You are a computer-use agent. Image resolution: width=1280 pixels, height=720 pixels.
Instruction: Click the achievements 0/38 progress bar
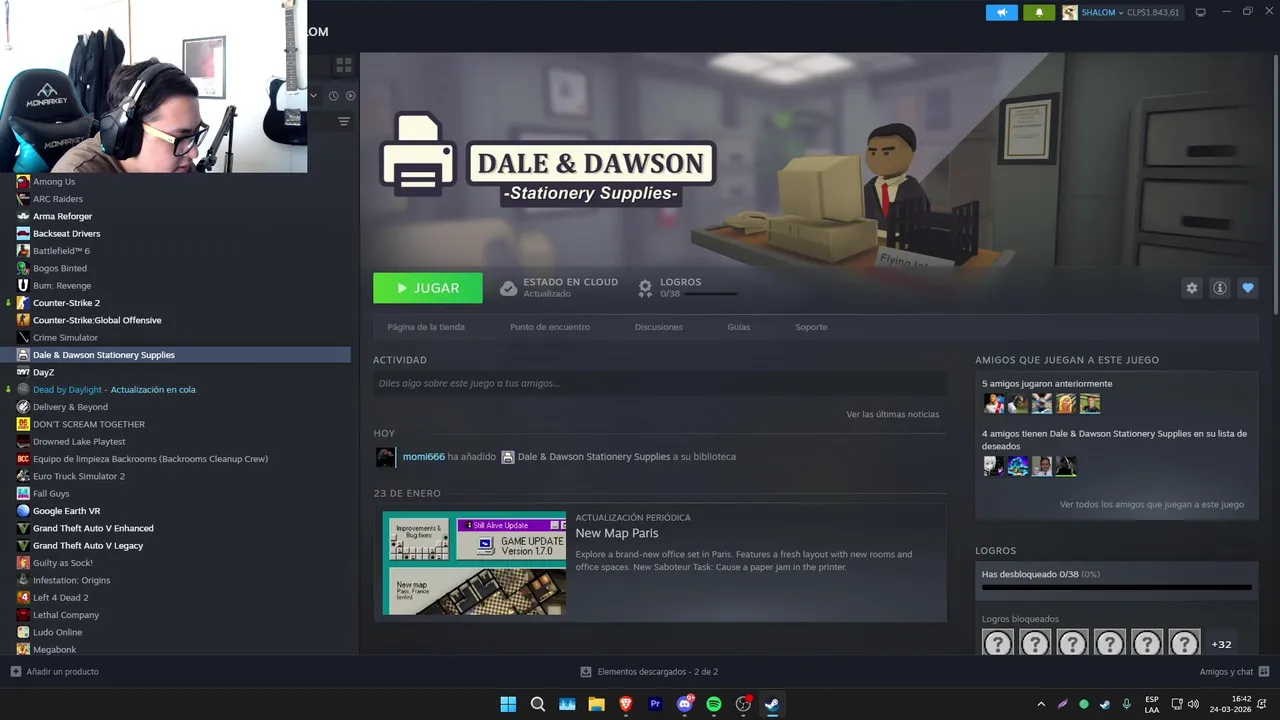pos(1117,588)
